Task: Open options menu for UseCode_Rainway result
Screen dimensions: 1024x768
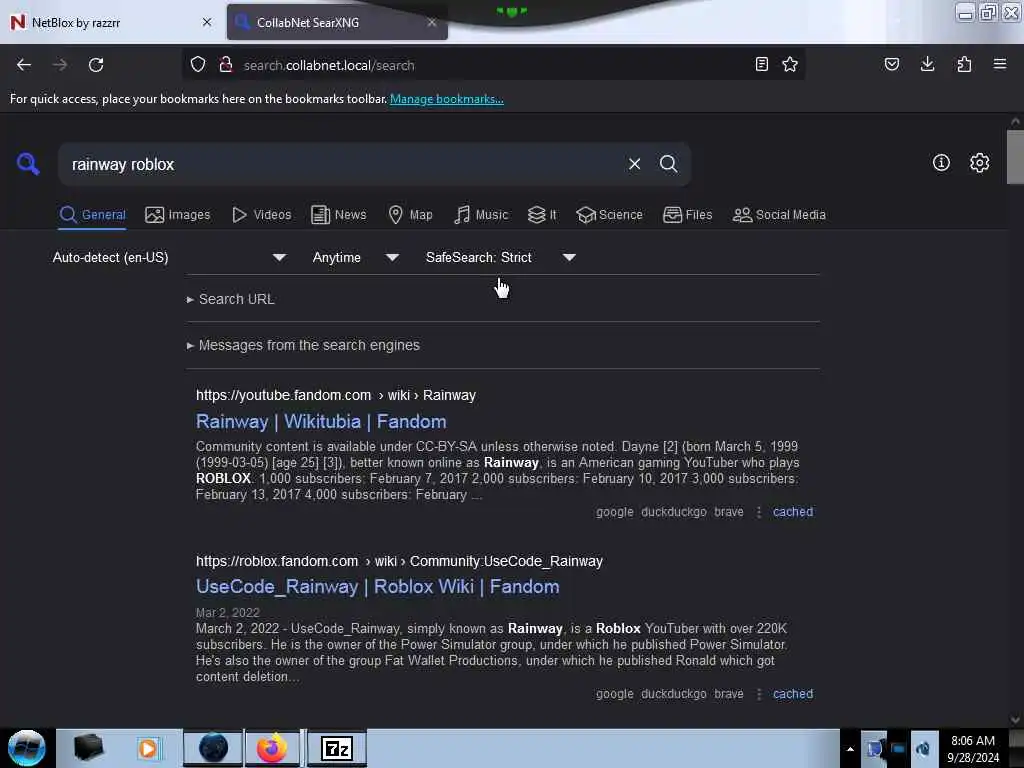Action: point(759,694)
